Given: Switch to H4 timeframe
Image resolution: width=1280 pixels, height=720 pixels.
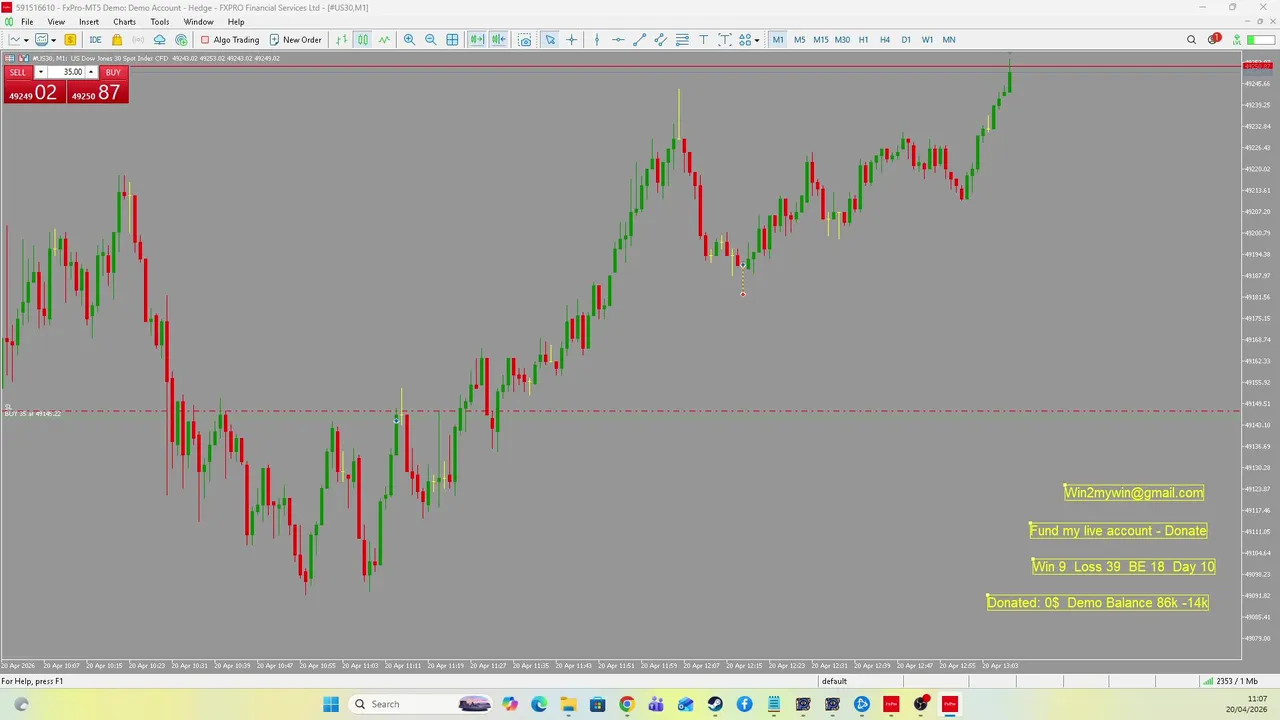Looking at the screenshot, I should (884, 40).
